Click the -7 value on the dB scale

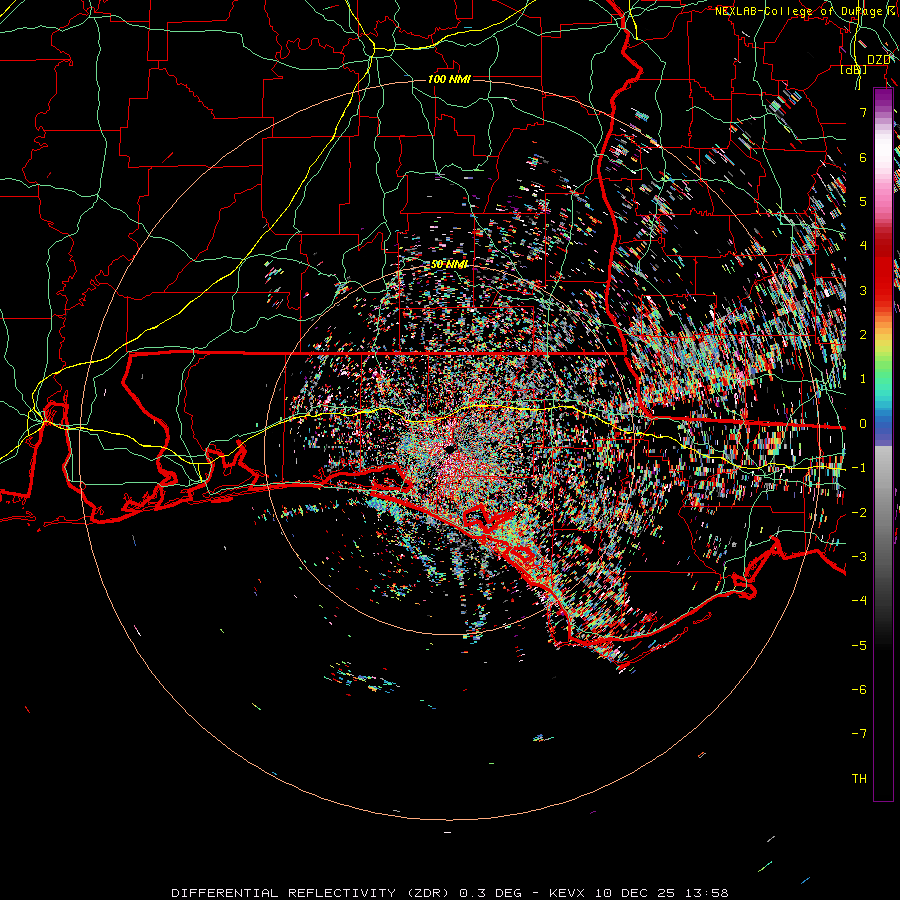pyautogui.click(x=859, y=734)
